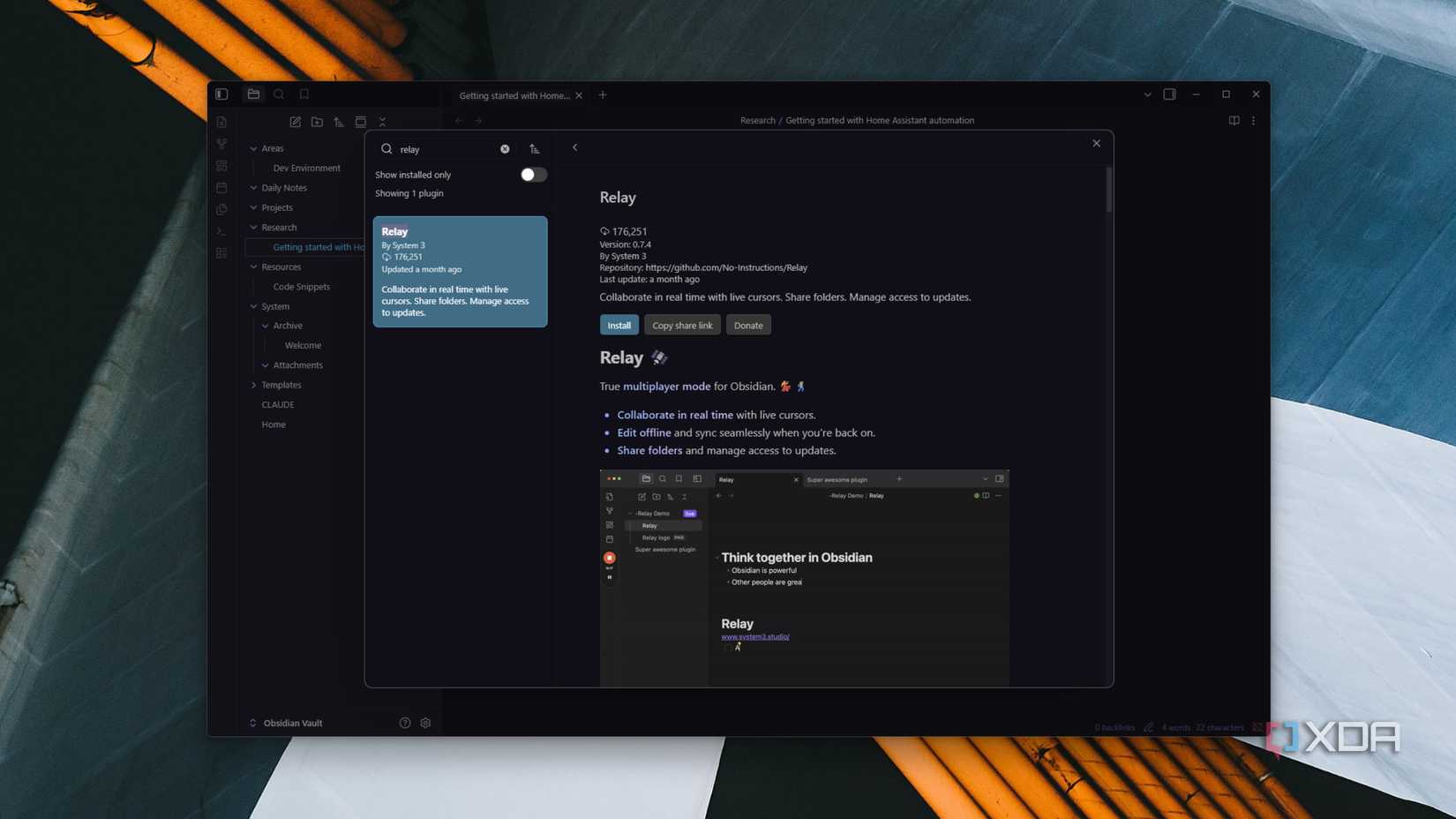Open the graph view from the left ribbon
Viewport: 1456px width, 819px height.
pos(221,143)
